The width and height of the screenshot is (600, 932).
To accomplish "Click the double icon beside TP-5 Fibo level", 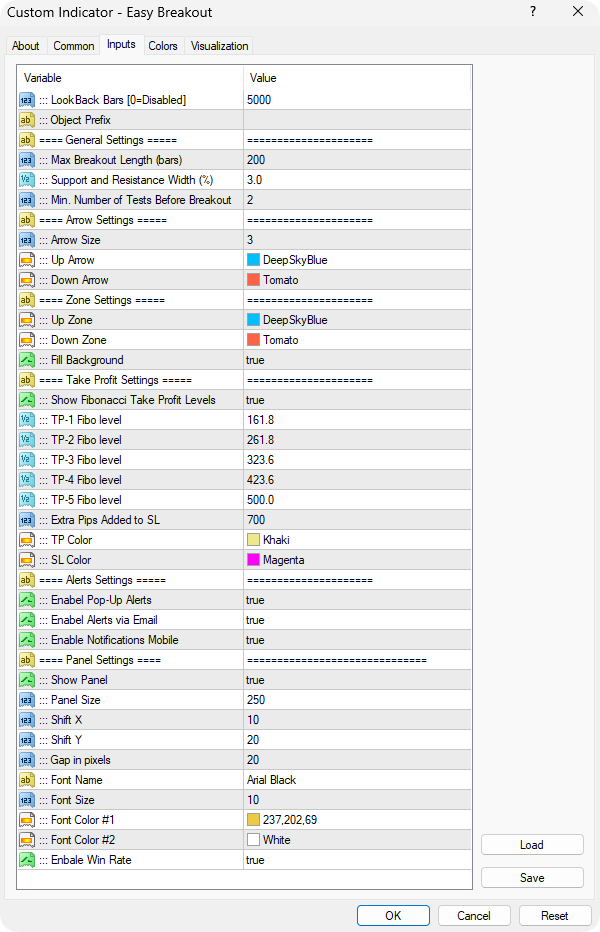I will [x=27, y=500].
